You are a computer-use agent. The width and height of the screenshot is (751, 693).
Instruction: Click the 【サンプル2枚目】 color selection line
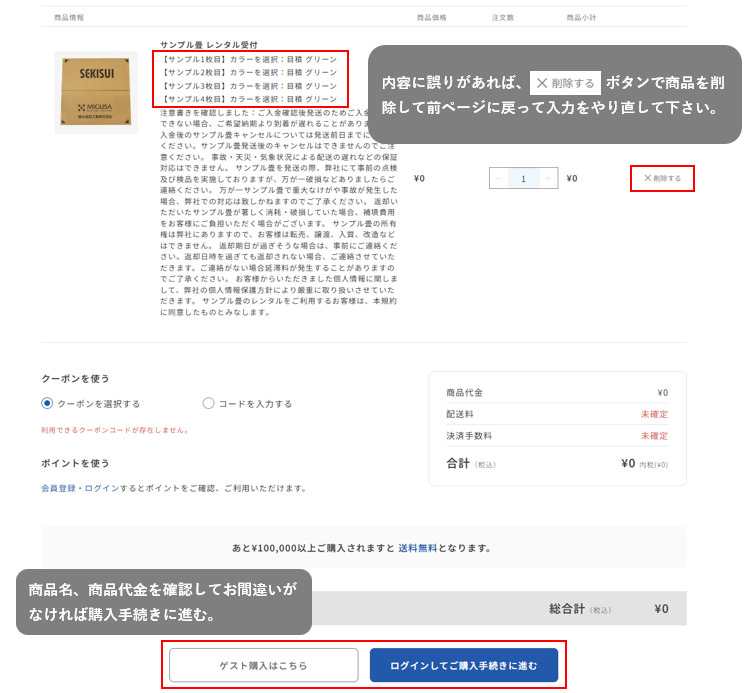[249, 72]
